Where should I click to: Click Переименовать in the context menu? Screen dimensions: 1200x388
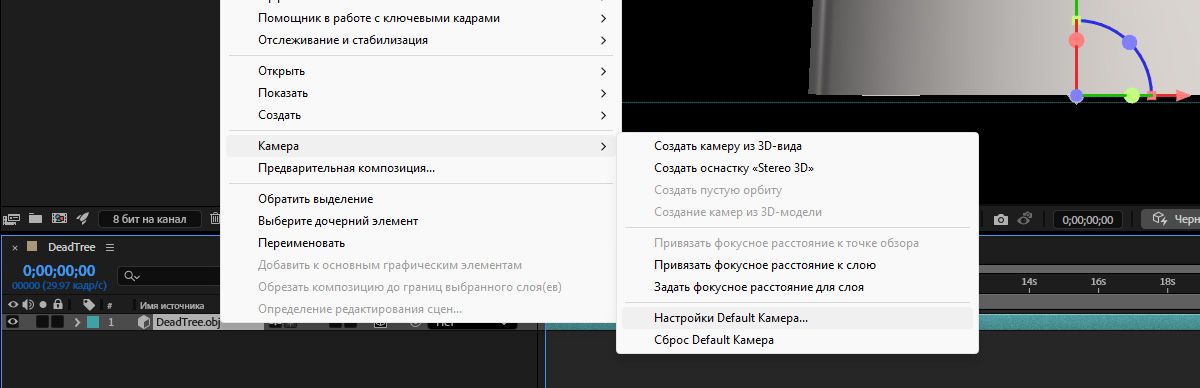tap(420, 243)
